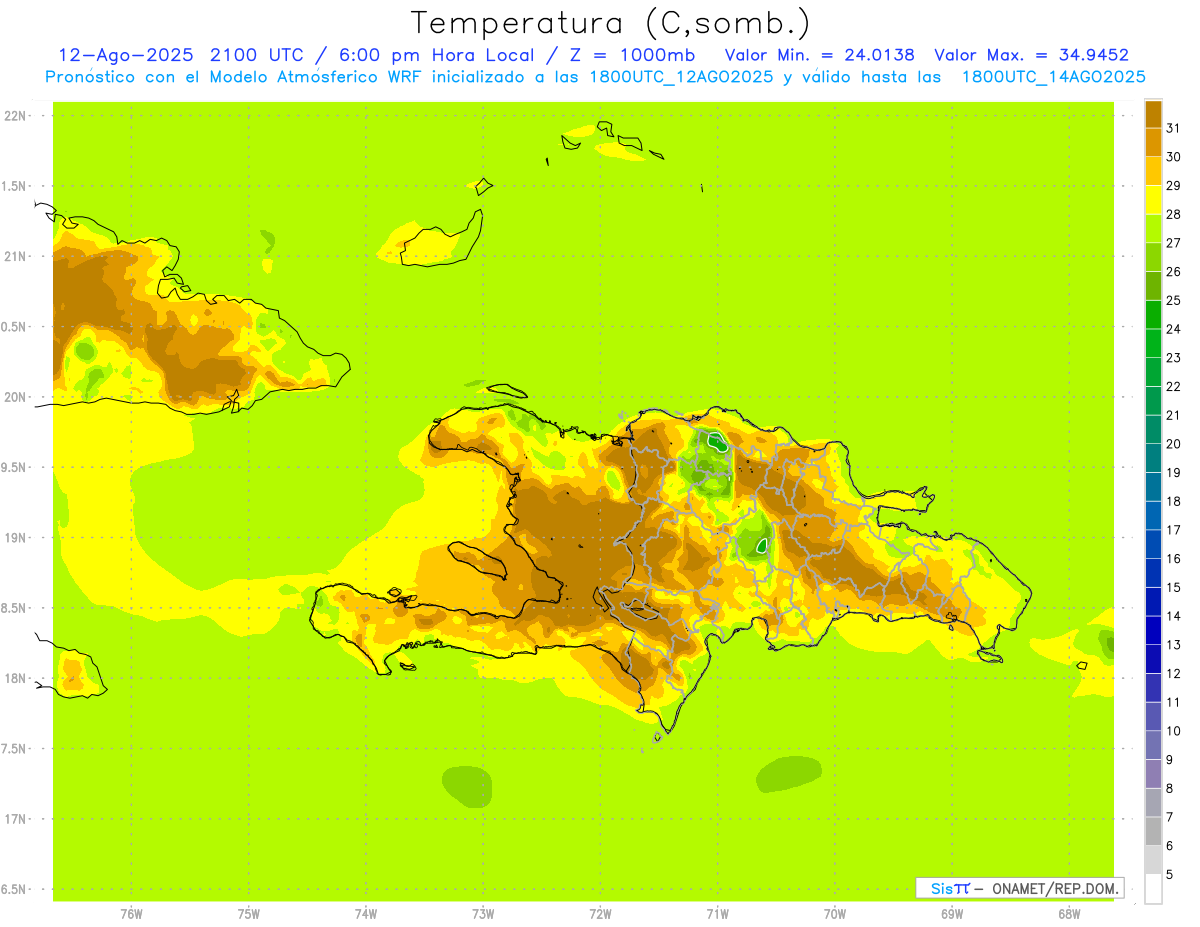Click the legend color band between 12 and 13
This screenshot has height=927, width=1200.
click(x=1153, y=660)
